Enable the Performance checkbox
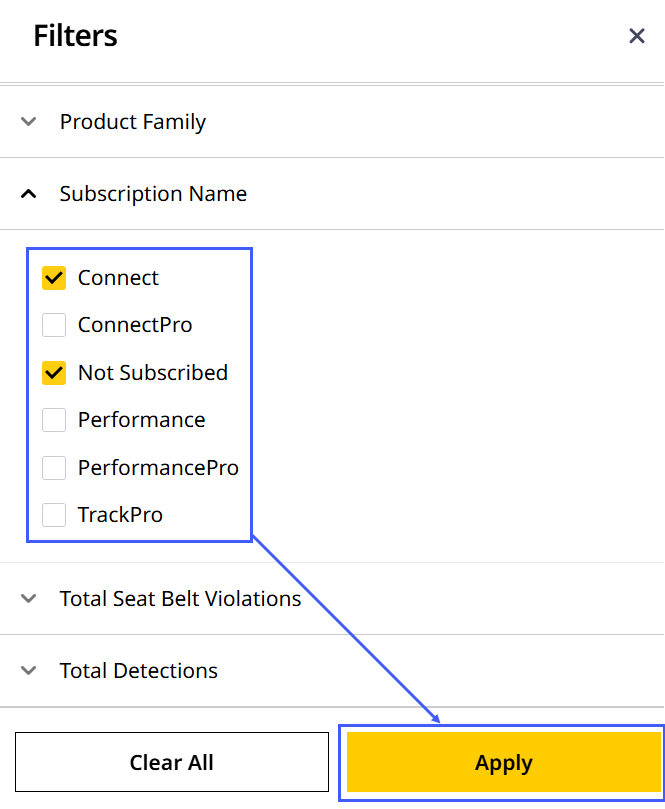665x809 pixels. point(54,420)
